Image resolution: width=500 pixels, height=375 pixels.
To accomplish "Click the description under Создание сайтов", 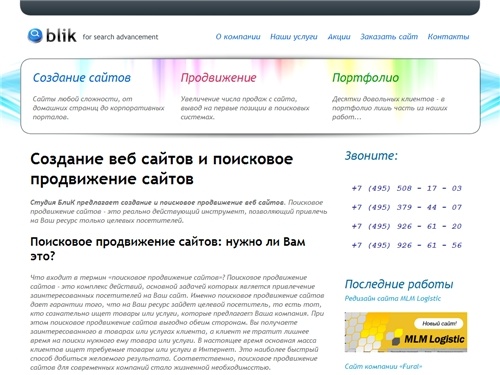I will coord(99,108).
